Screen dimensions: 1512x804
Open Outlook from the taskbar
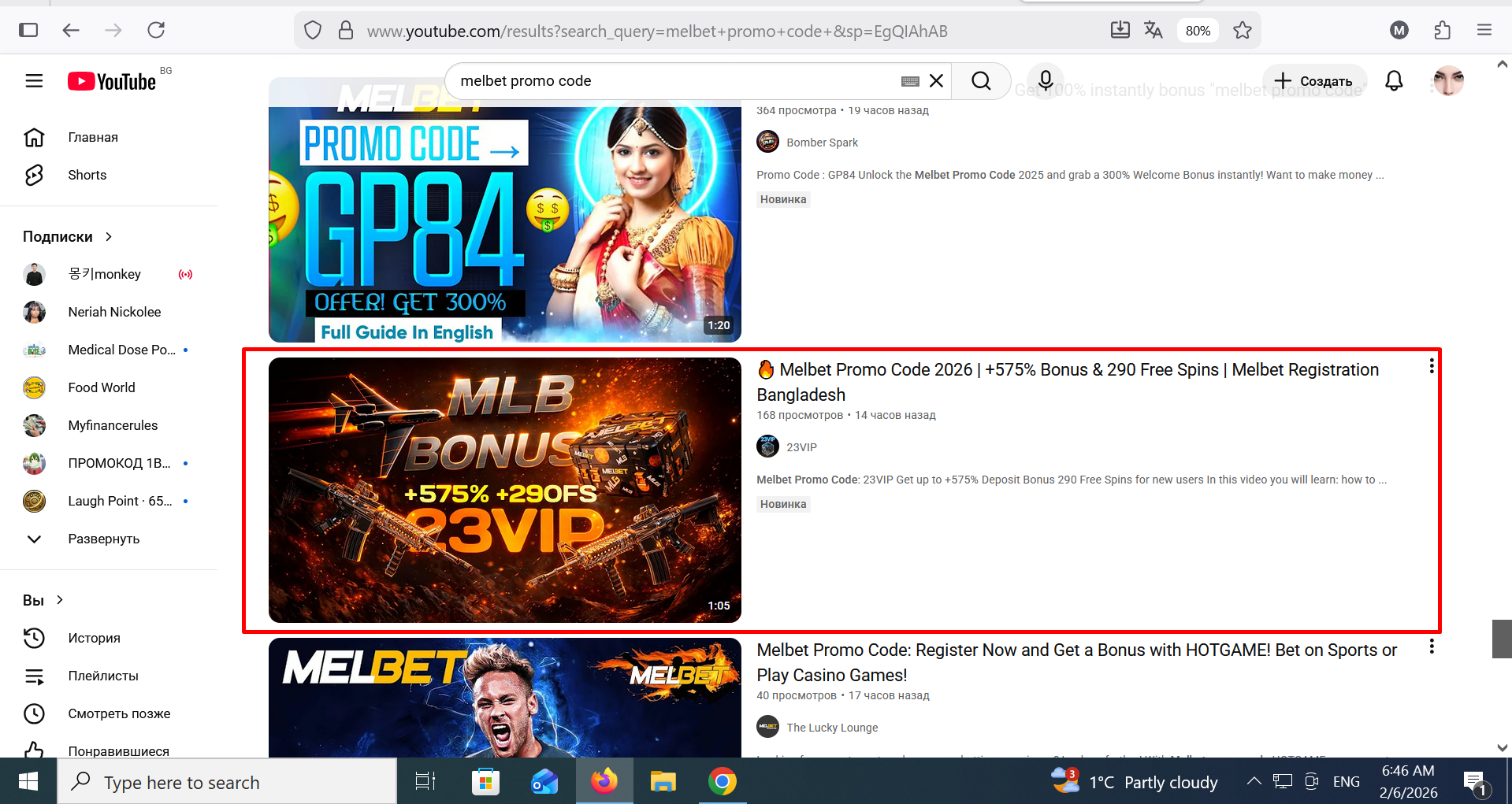pos(544,781)
